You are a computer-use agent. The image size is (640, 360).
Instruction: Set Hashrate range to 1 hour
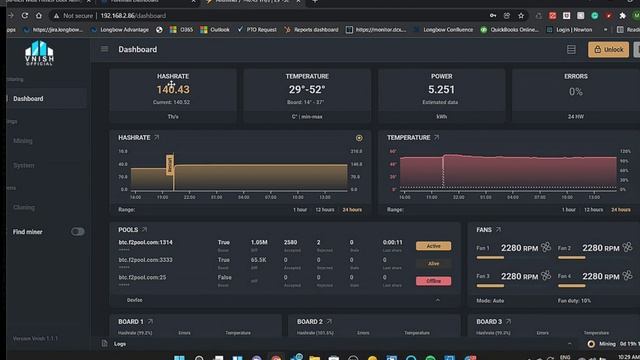tap(300, 209)
